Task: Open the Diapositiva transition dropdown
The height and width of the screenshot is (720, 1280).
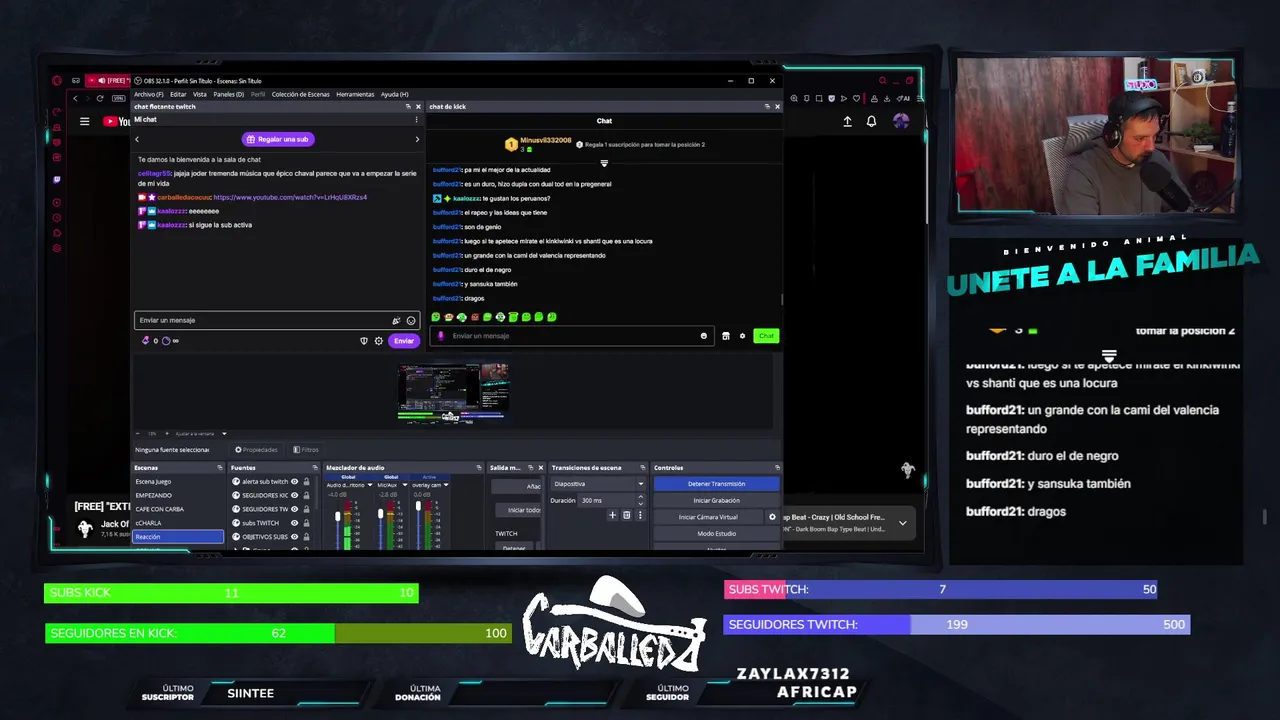Action: [x=598, y=484]
